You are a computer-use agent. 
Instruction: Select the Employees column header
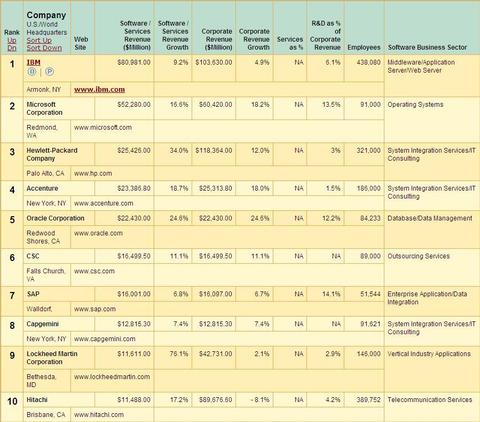[364, 47]
